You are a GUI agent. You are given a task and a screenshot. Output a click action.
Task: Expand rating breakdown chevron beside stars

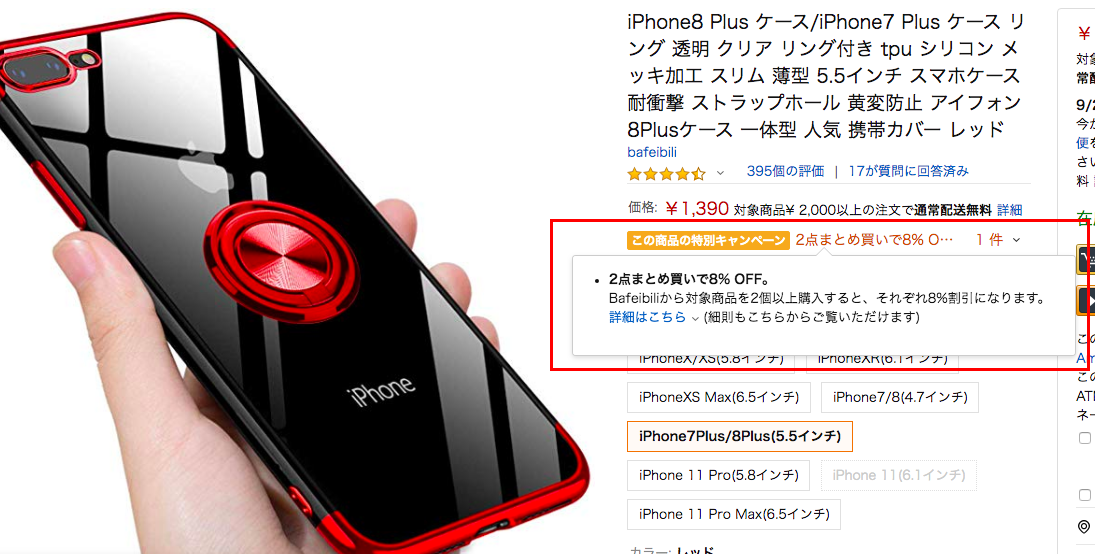click(721, 173)
